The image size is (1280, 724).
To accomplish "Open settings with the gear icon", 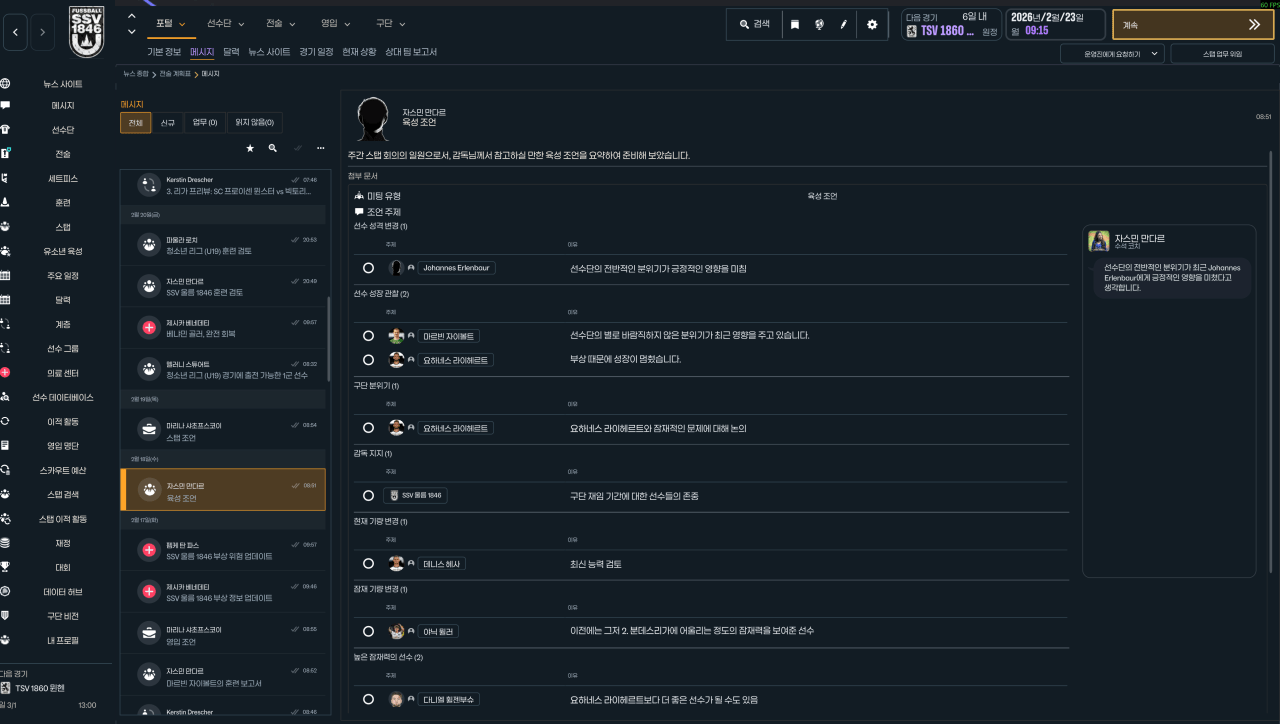I will pyautogui.click(x=872, y=24).
